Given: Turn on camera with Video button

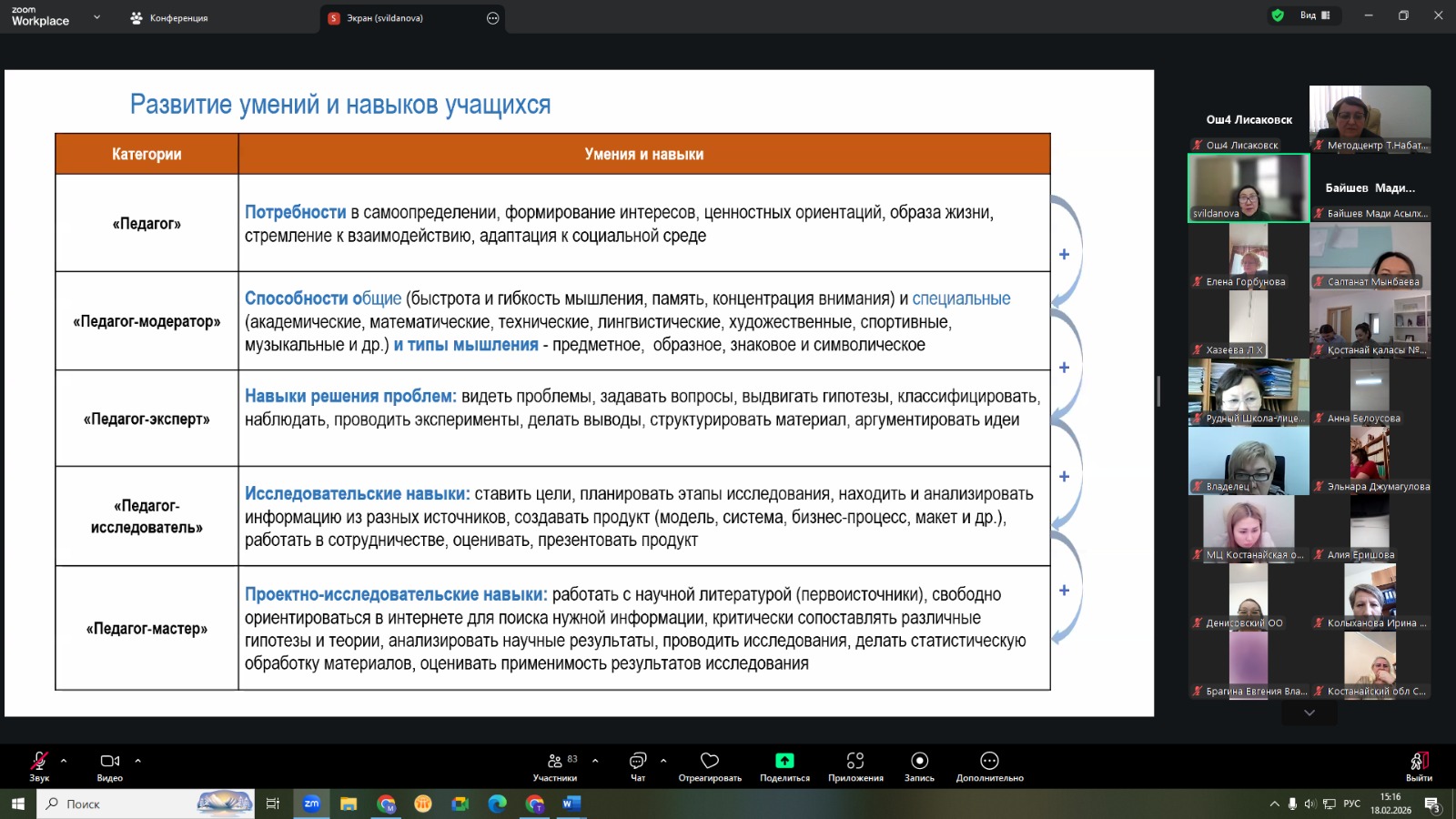Looking at the screenshot, I should (110, 762).
